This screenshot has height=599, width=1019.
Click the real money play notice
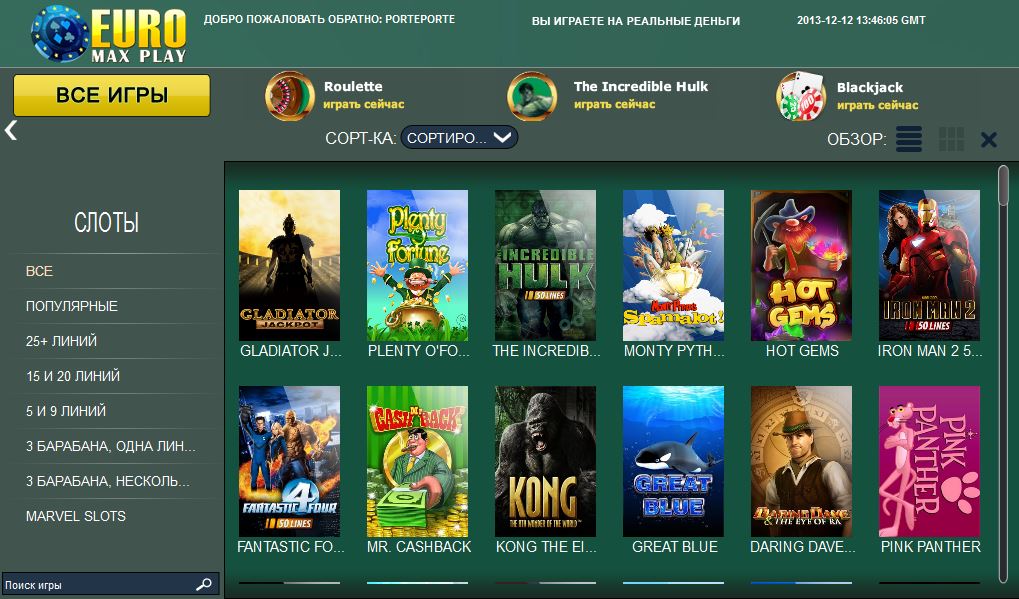click(x=636, y=21)
